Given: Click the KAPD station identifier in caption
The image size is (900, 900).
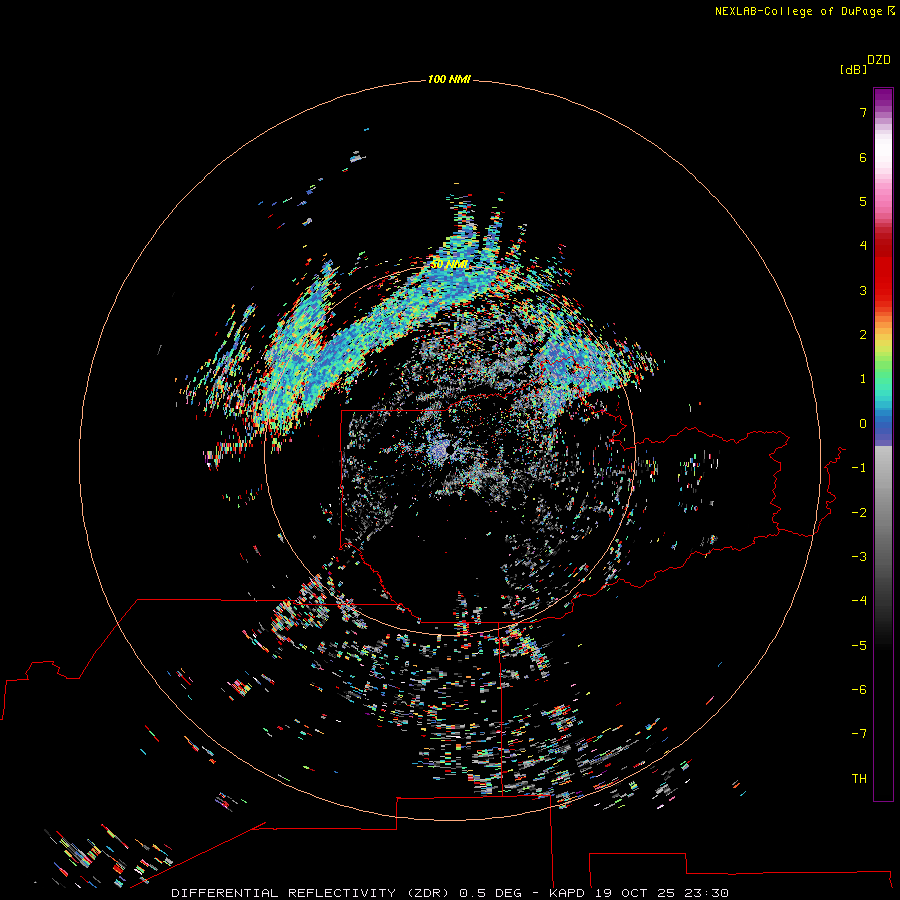Looking at the screenshot, I should coord(567,893).
